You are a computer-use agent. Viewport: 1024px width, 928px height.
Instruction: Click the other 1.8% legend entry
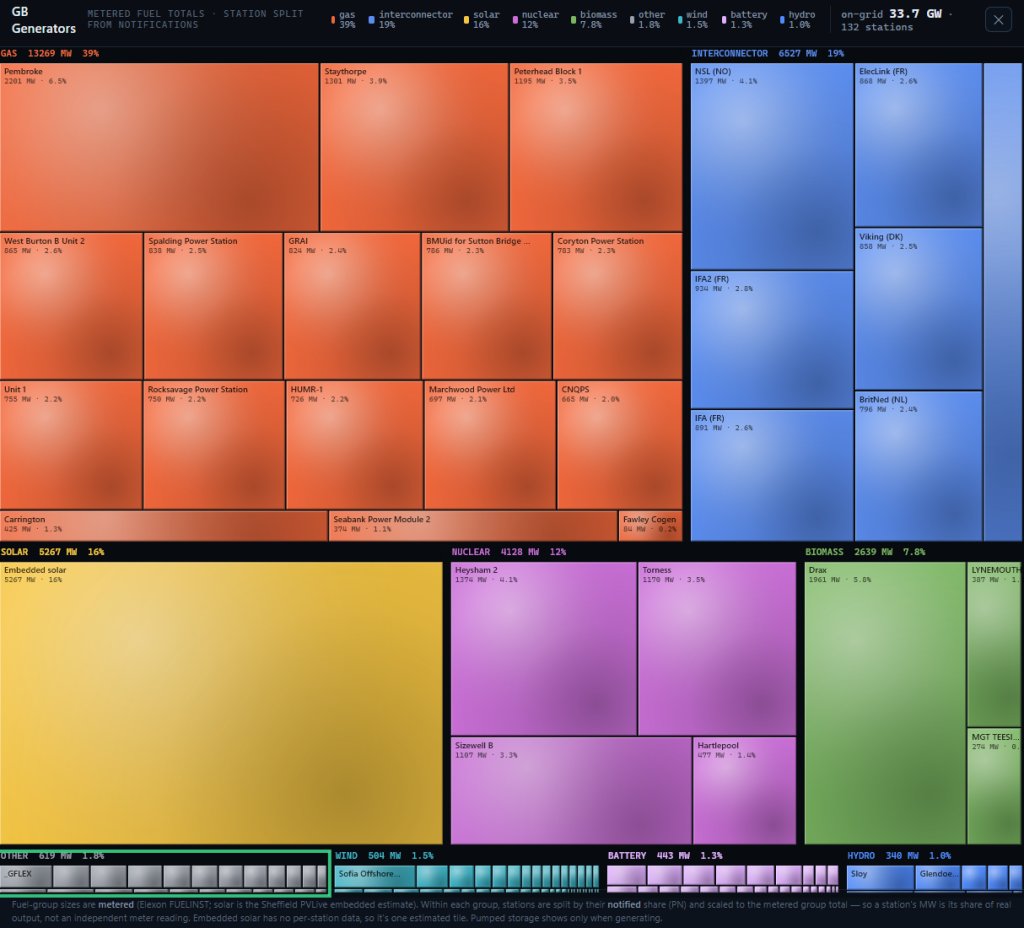pyautogui.click(x=647, y=20)
